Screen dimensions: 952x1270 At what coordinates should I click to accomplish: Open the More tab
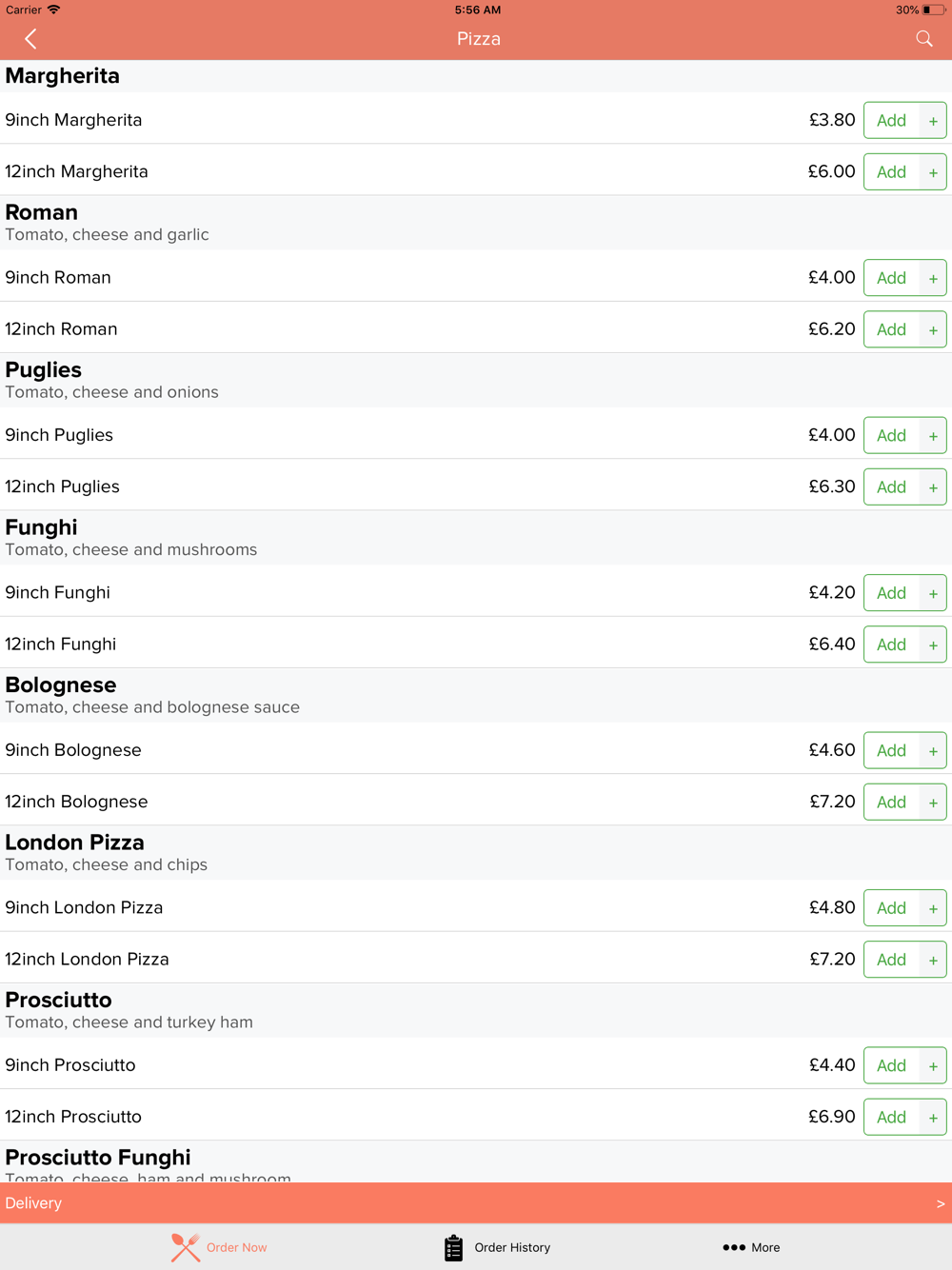coord(751,1247)
